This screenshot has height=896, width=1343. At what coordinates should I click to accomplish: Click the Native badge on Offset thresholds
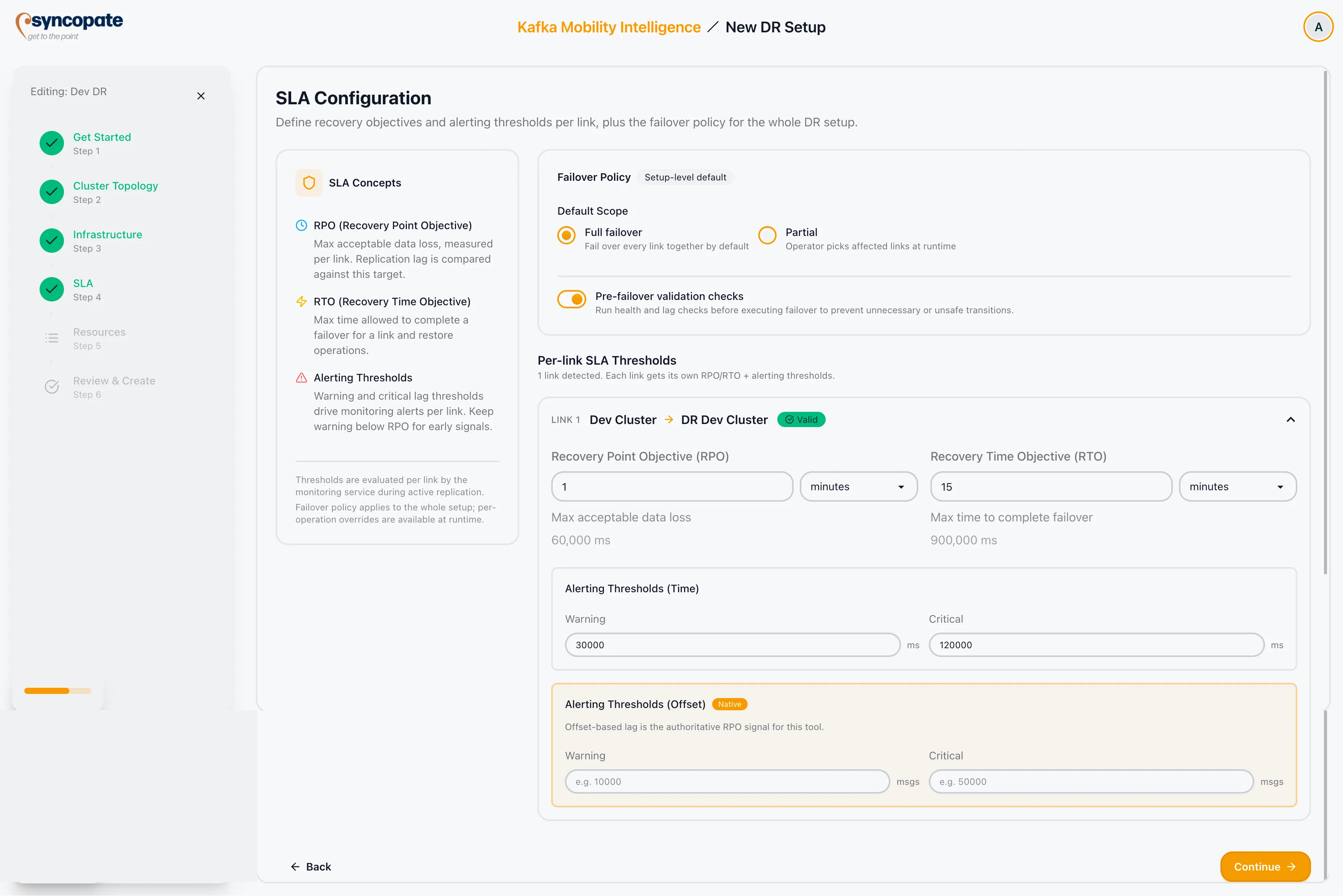(x=729, y=705)
